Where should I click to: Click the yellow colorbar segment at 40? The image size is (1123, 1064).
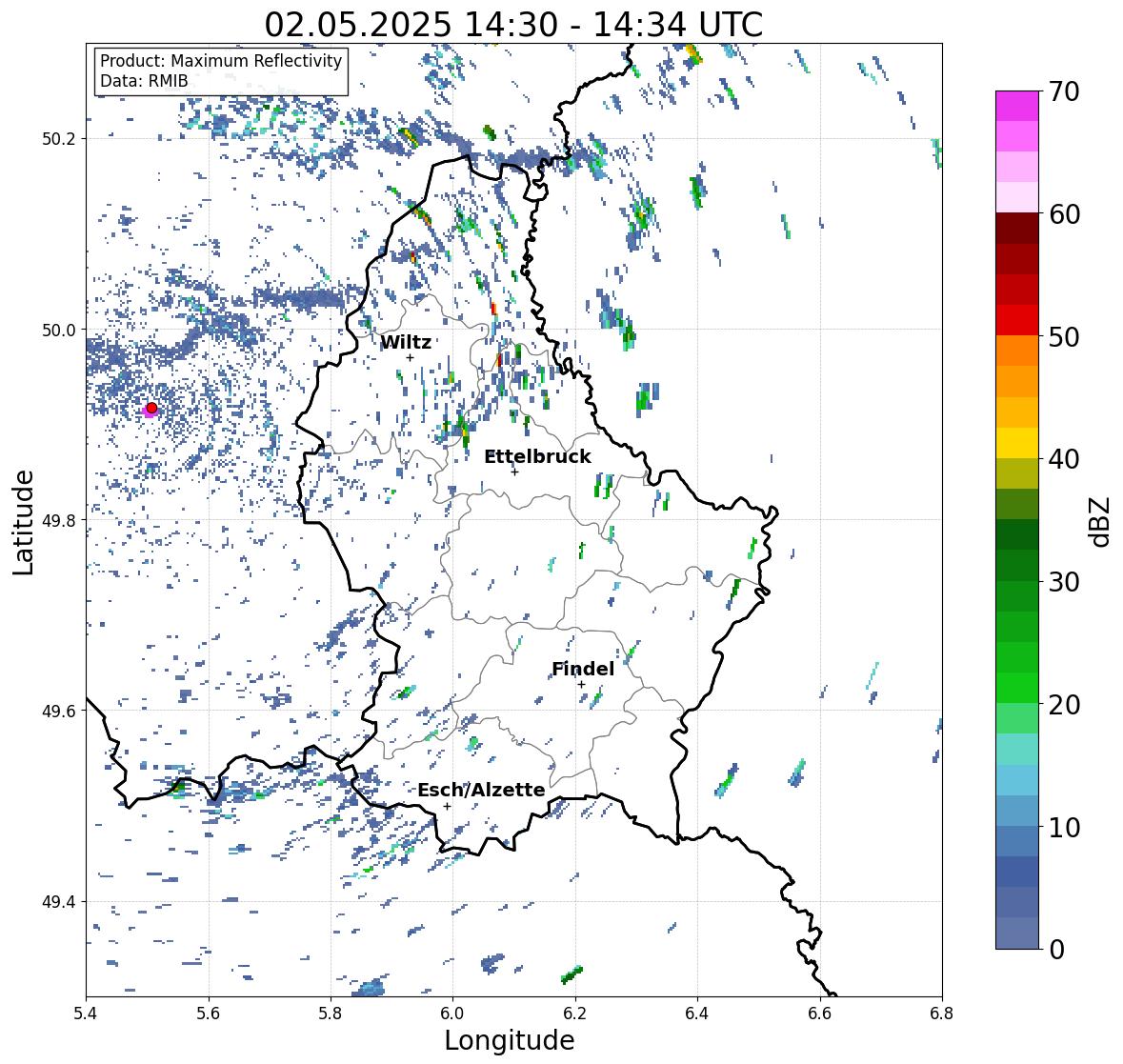coord(1017,443)
